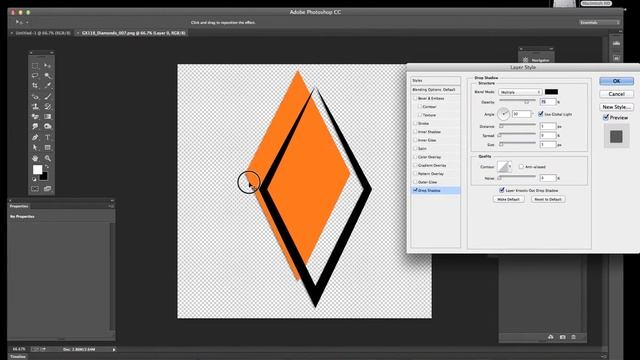Open the Contour picker dropdown
Viewport: 640px width, 360px height.
click(510, 167)
